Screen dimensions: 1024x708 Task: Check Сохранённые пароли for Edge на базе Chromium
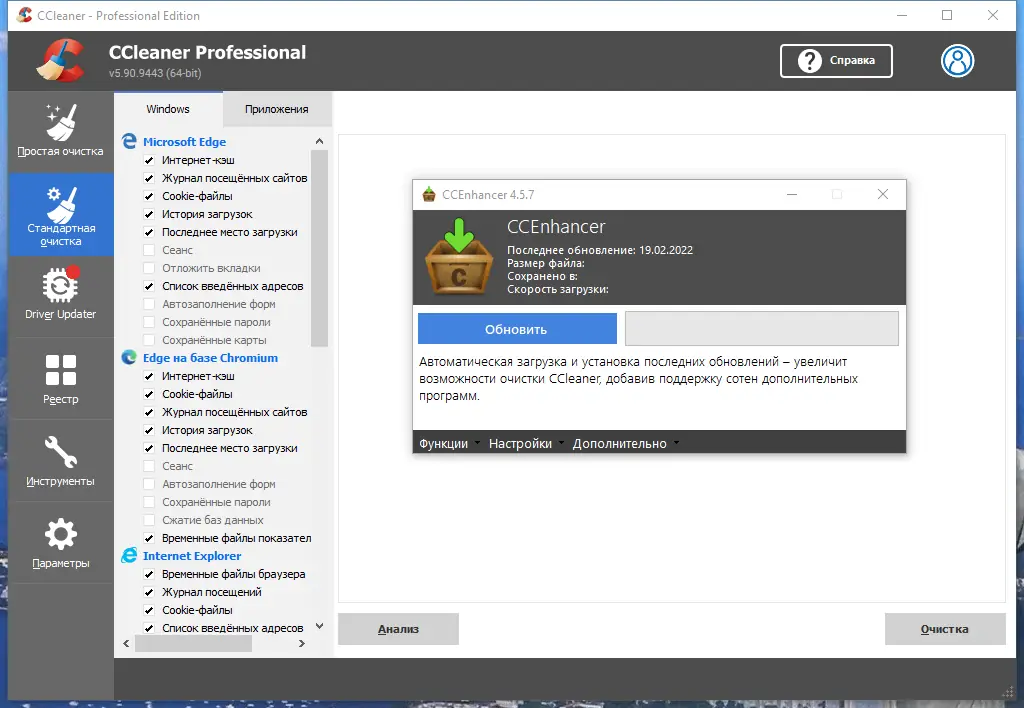149,502
